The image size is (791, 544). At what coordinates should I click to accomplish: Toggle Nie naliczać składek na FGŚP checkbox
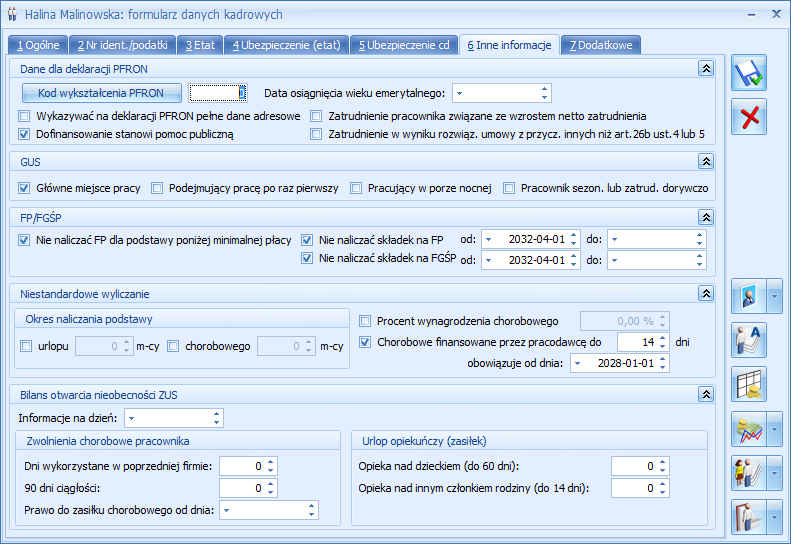pyautogui.click(x=307, y=258)
